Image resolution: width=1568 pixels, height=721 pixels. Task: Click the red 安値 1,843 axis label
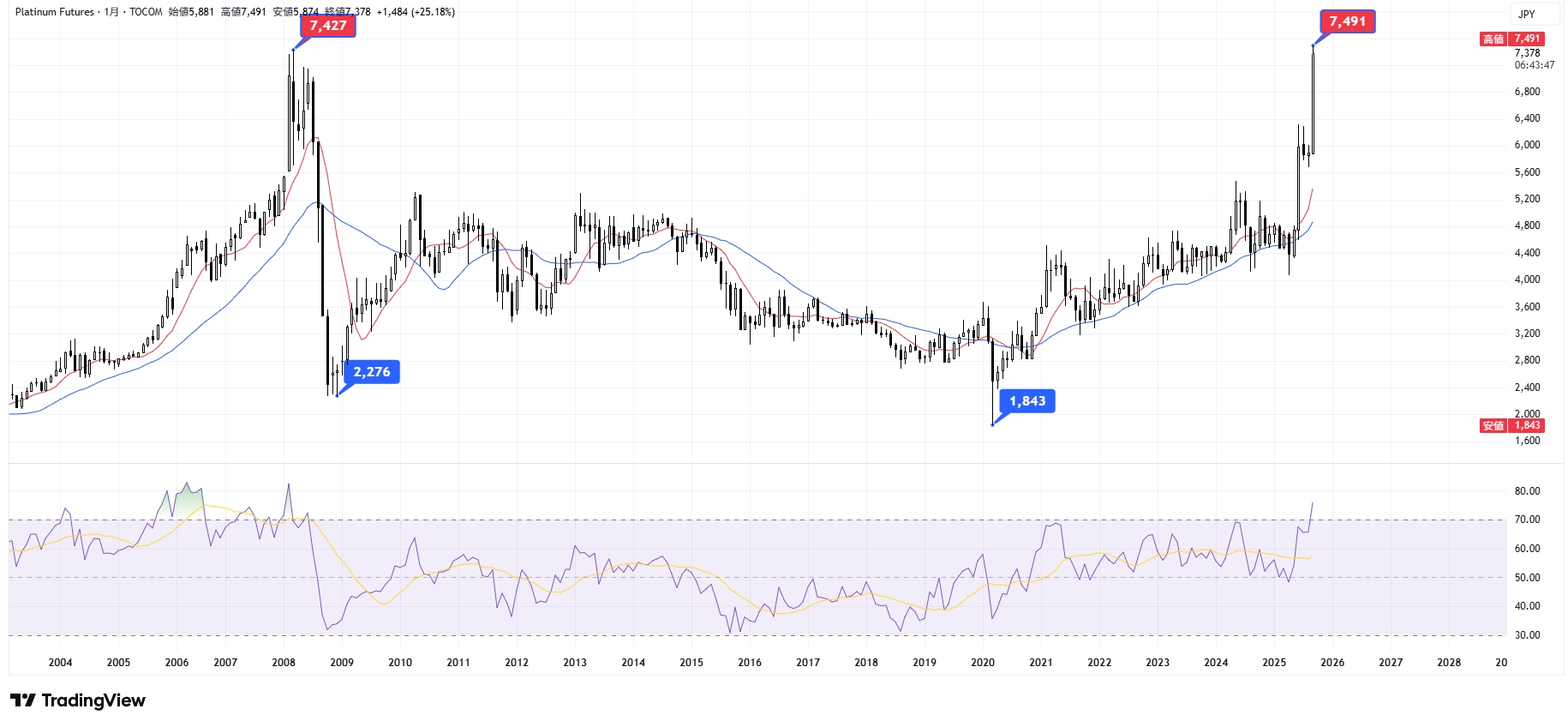click(1512, 426)
